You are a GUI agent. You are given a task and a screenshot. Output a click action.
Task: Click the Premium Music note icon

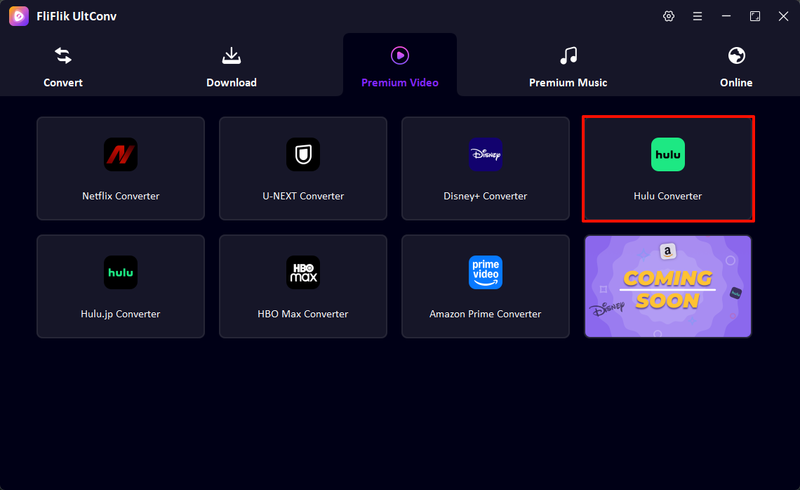pyautogui.click(x=568, y=56)
